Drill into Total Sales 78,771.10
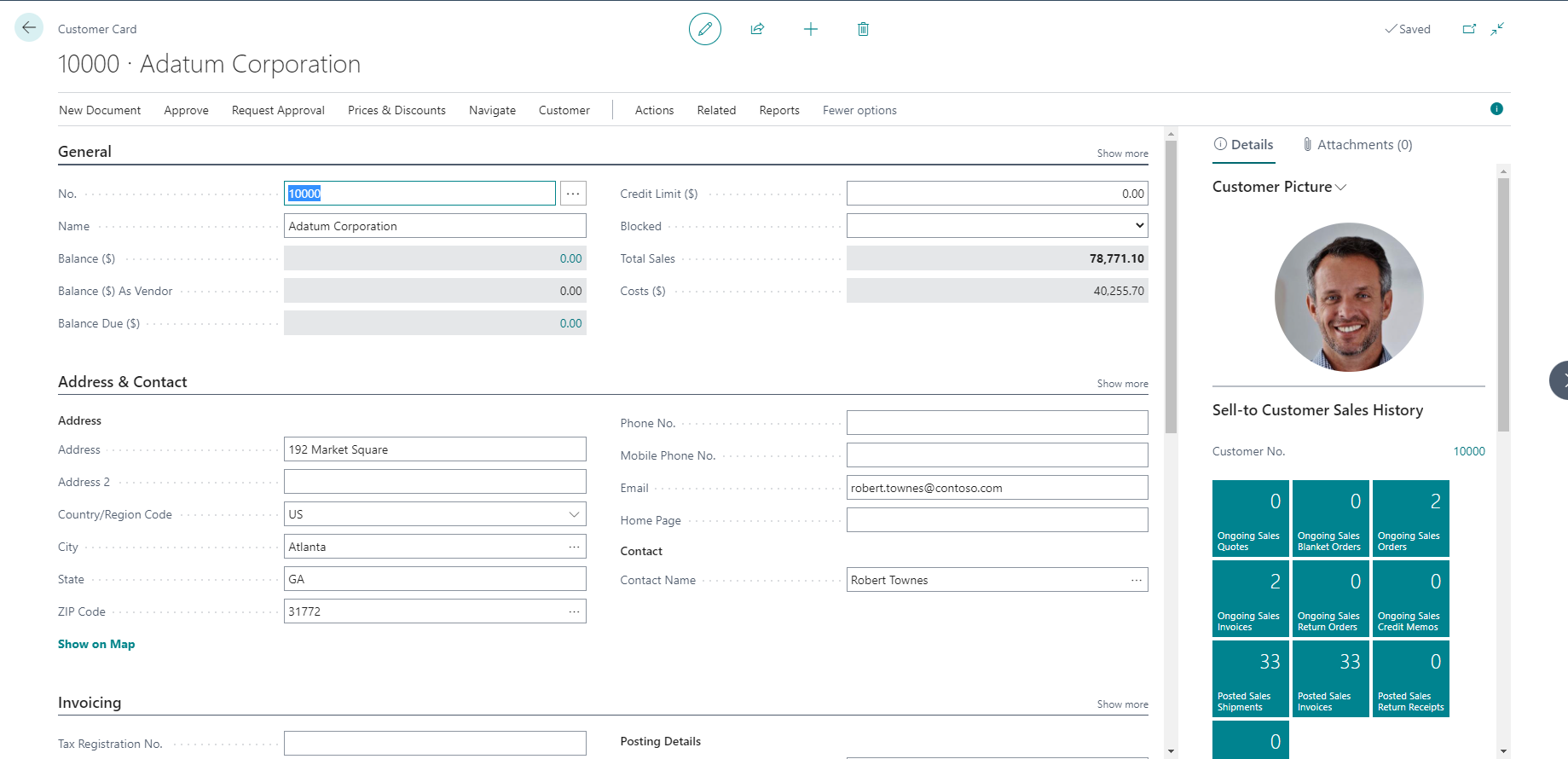Image resolution: width=1568 pixels, height=759 pixels. coord(1116,258)
